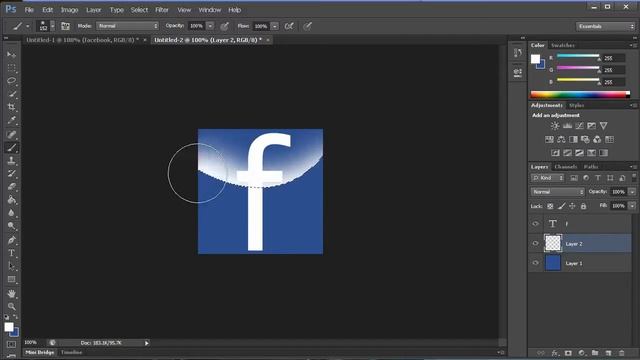
Task: Select the Spot Healing Brush tool
Action: pos(11,134)
